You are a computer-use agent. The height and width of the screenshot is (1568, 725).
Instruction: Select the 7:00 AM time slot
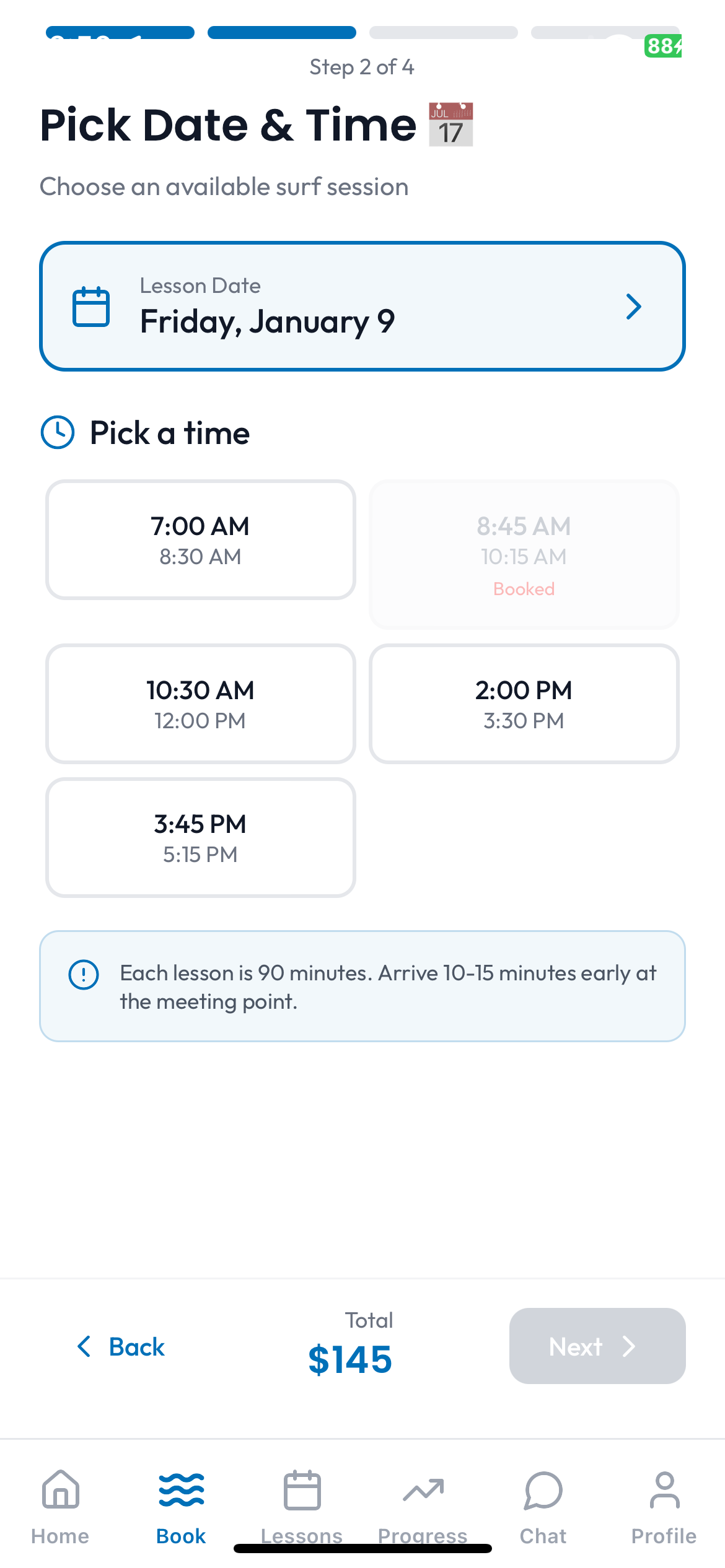(200, 539)
